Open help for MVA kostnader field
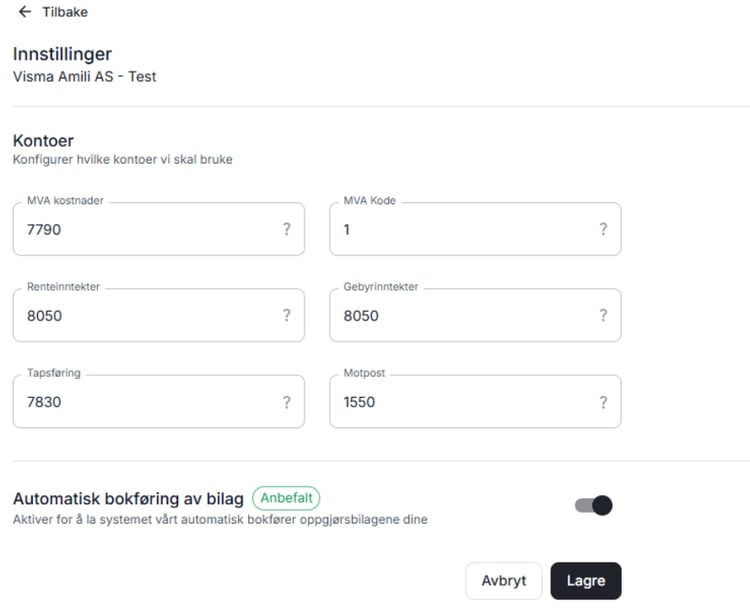The image size is (750, 613). (x=287, y=229)
